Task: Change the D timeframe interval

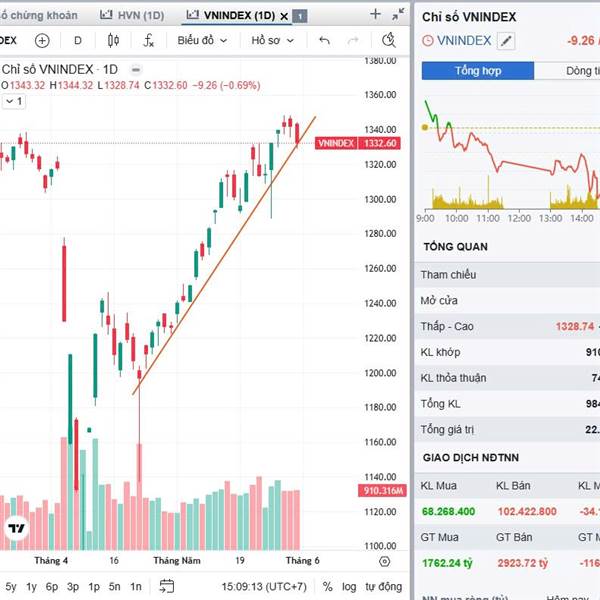Action: [x=78, y=41]
